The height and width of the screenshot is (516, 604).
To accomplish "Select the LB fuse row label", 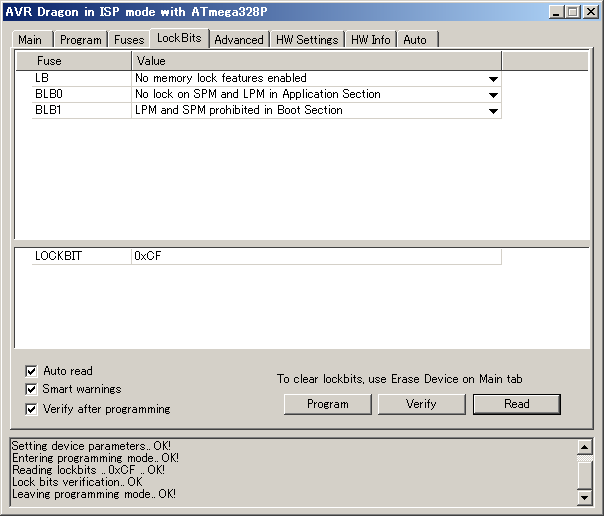I will point(42,78).
